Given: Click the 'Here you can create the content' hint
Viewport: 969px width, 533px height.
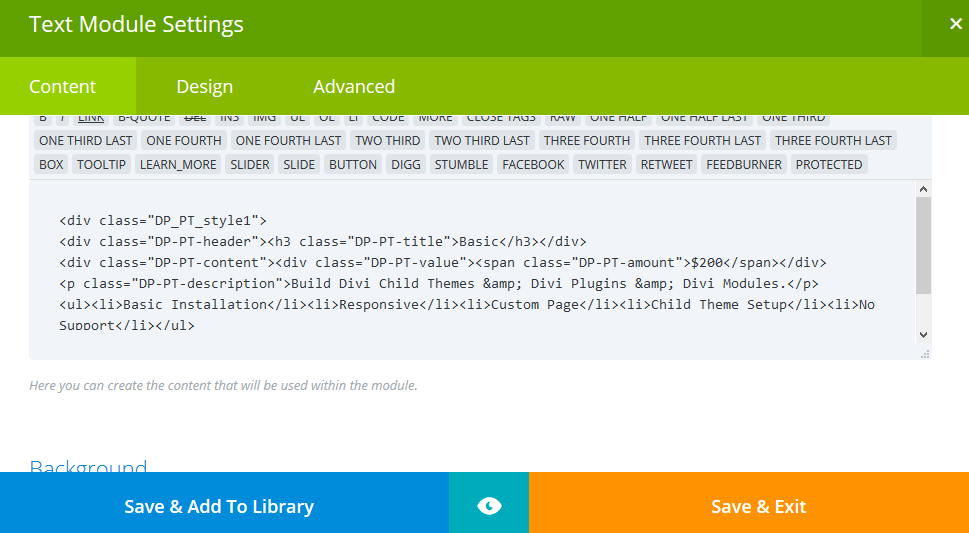Looking at the screenshot, I should [x=223, y=385].
